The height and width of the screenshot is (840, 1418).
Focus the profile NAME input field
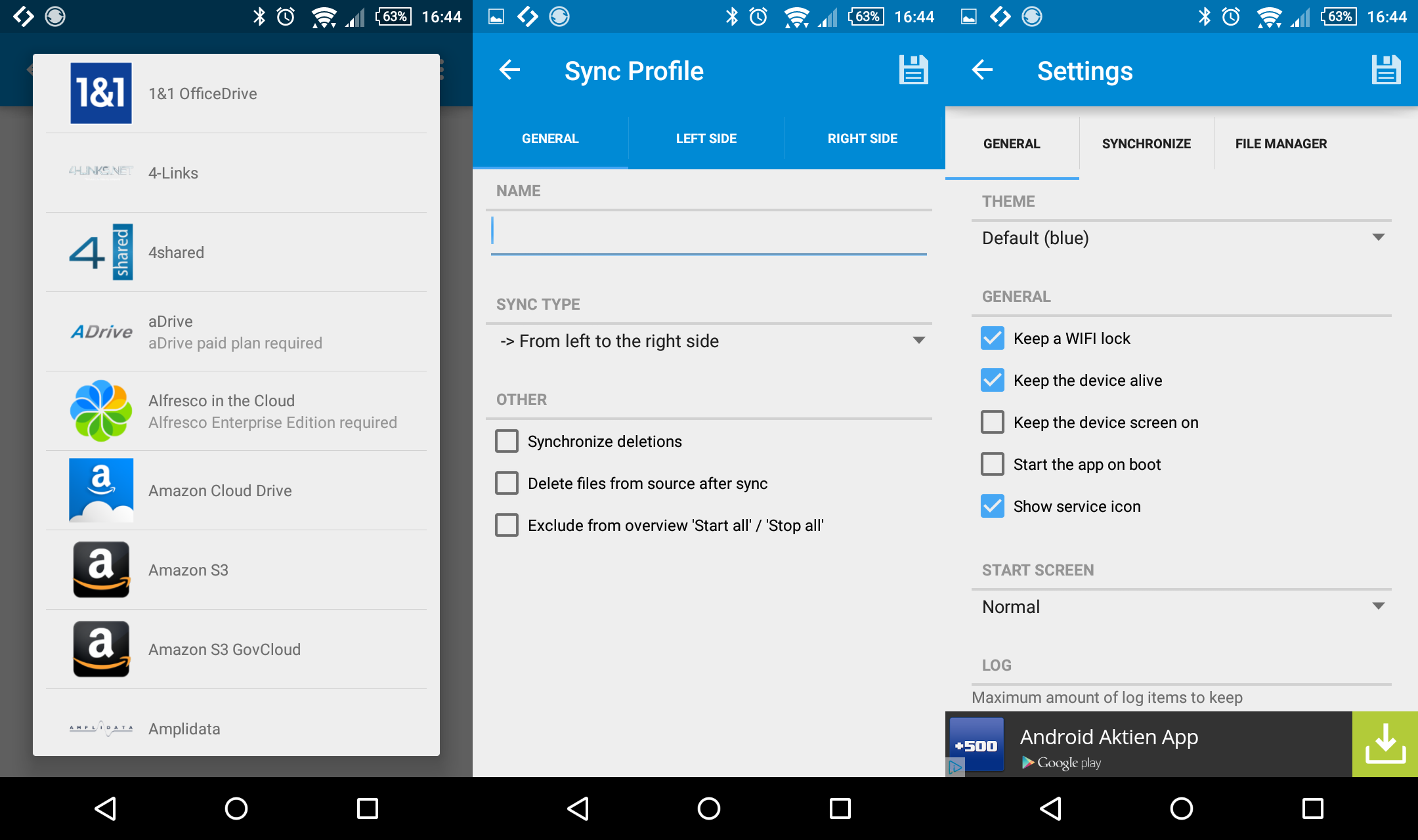[709, 234]
